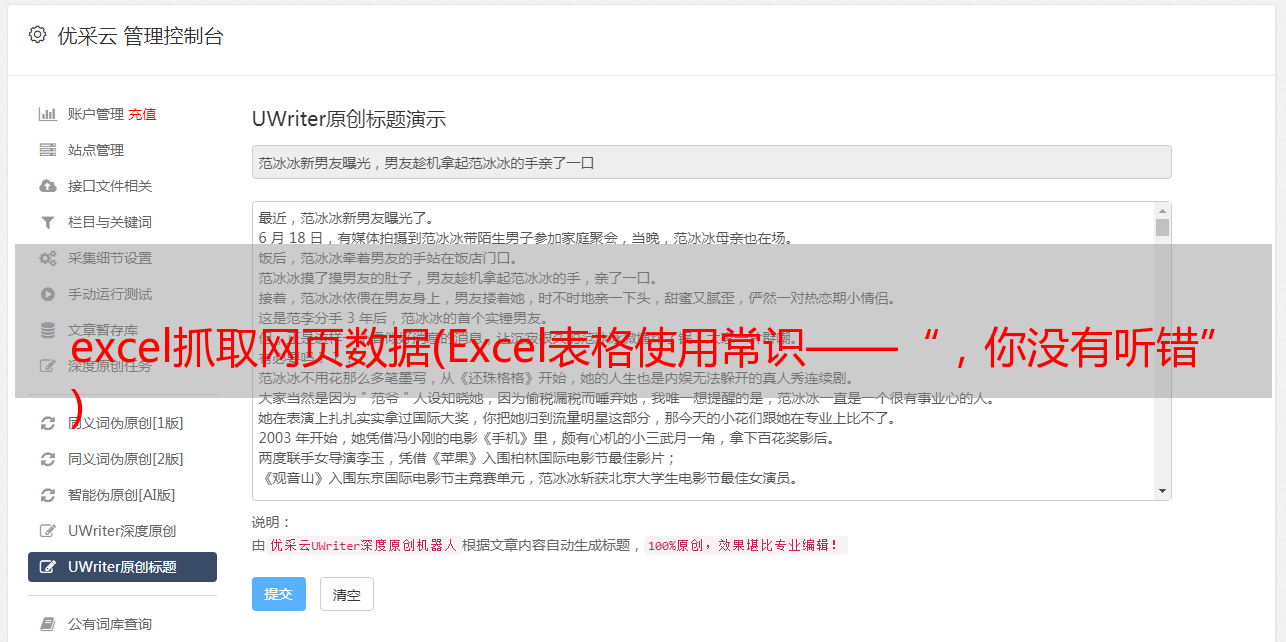Click the 清空 button

click(x=347, y=594)
